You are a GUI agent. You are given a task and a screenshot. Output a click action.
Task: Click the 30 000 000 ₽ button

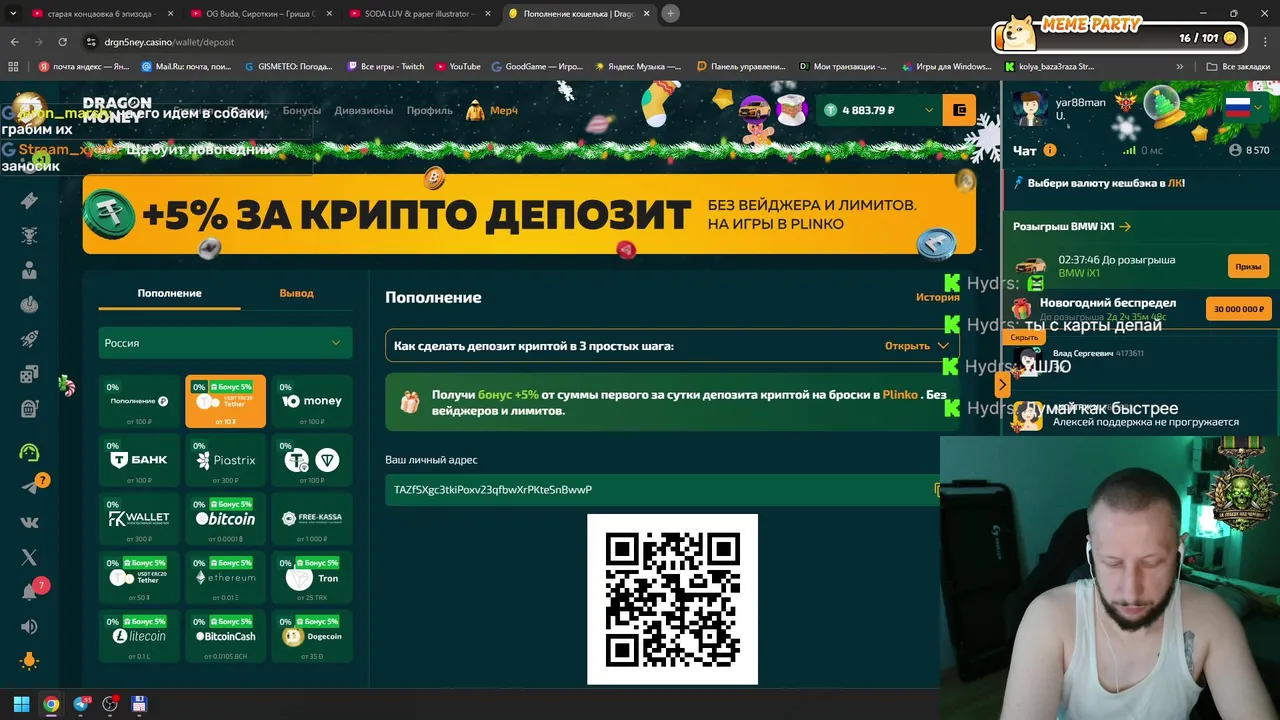[x=1239, y=309]
